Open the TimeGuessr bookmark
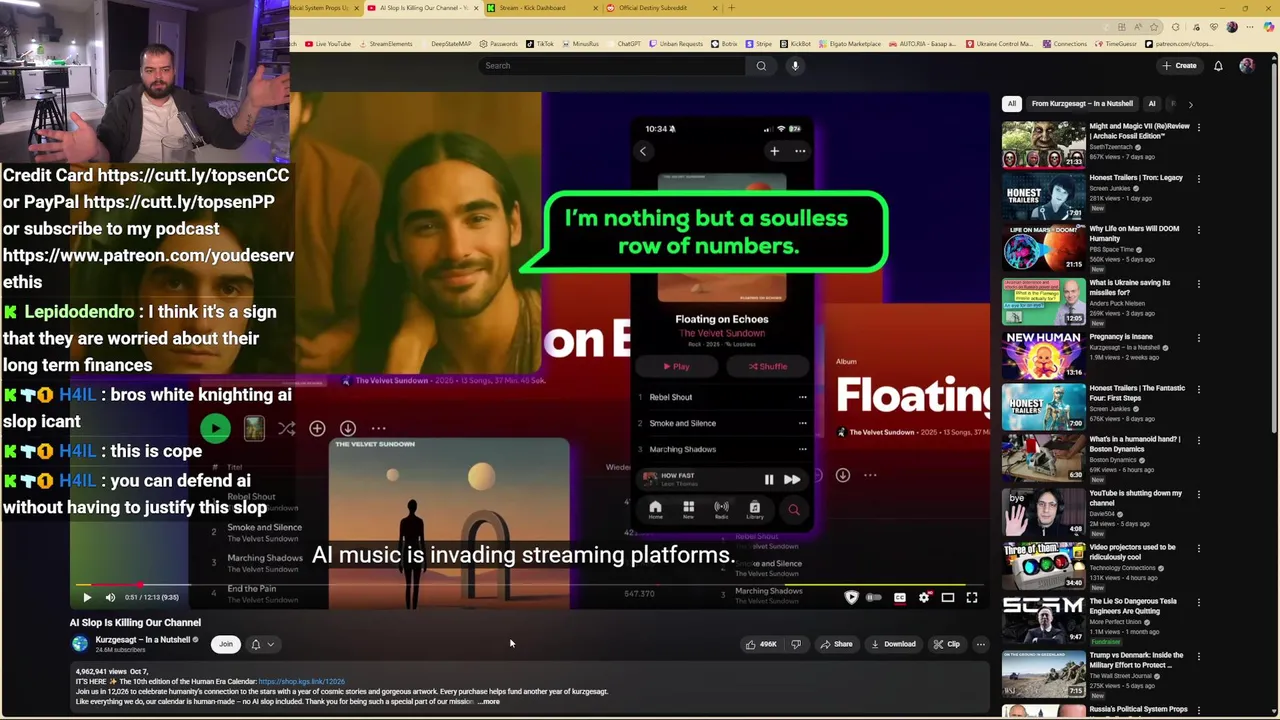Viewport: 1280px width, 720px height. (1115, 44)
